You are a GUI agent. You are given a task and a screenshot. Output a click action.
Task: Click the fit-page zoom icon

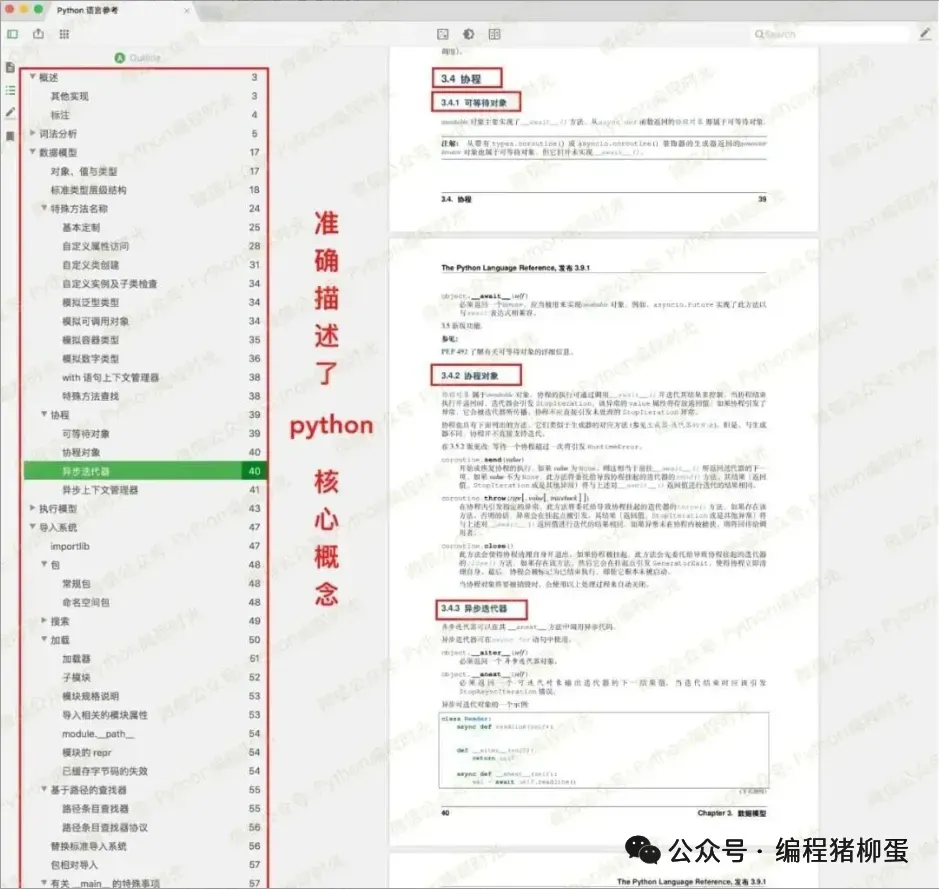point(443,34)
